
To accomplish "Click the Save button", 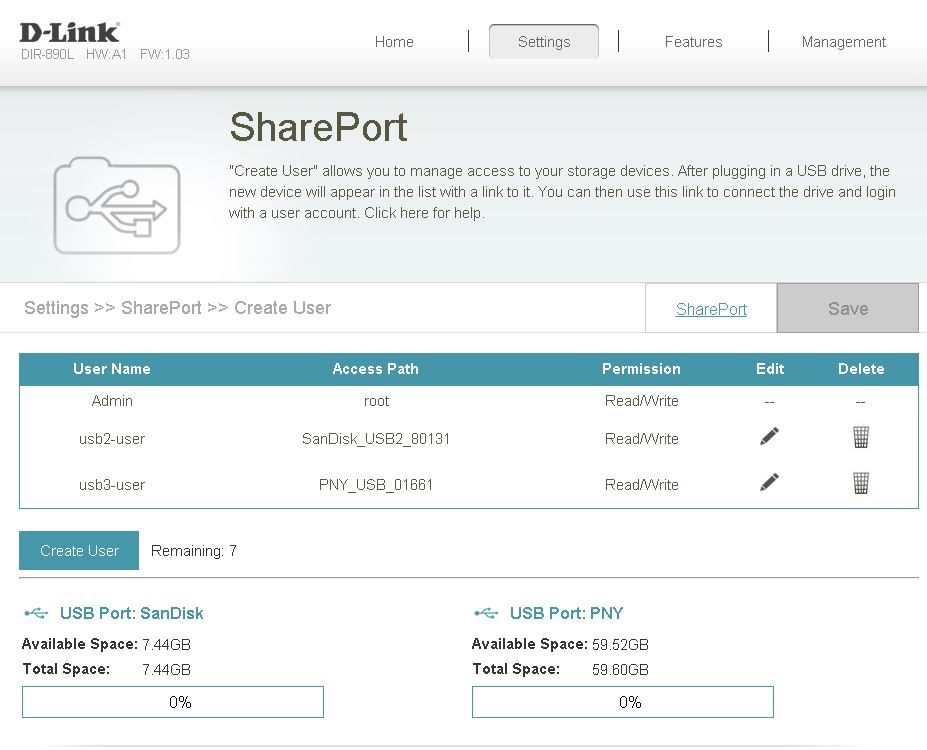I will pos(848,308).
